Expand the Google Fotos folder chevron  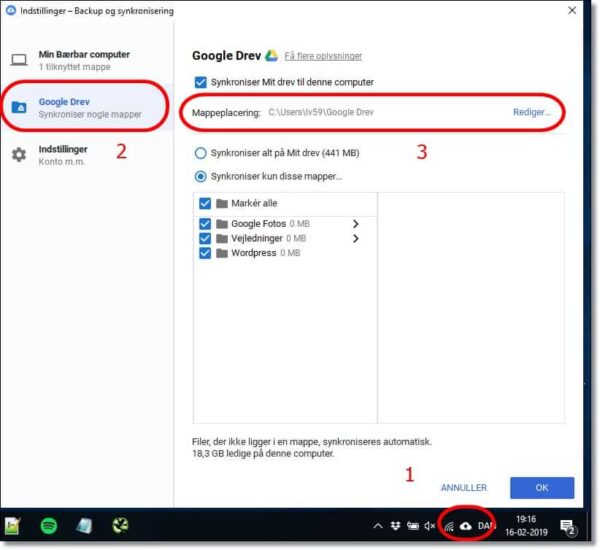click(355, 224)
